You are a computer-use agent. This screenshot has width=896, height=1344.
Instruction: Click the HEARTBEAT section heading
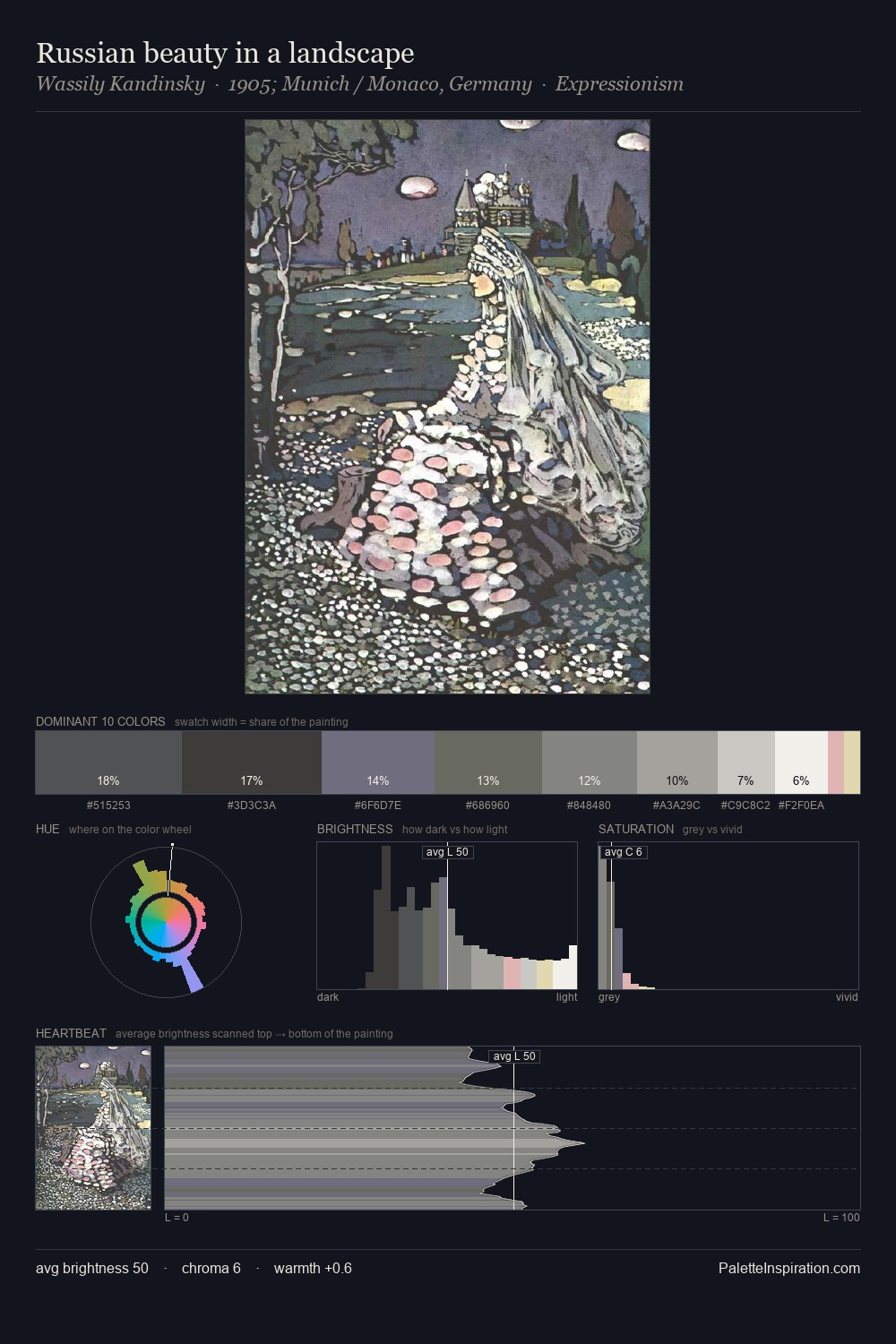pos(71,1033)
